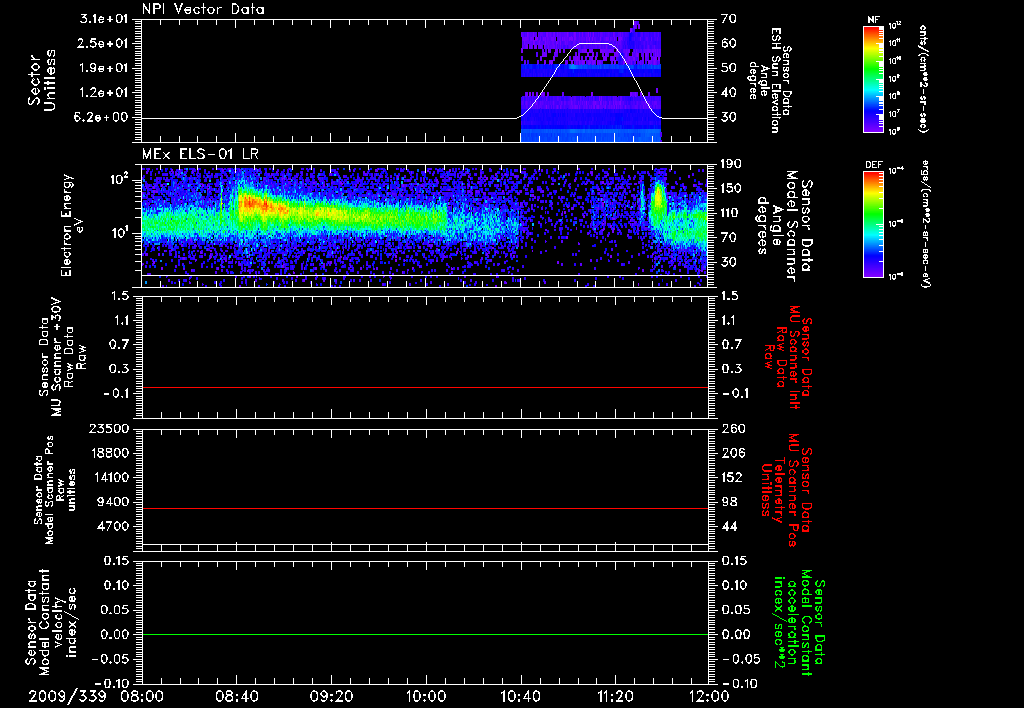Click the 'ergs/(cm**2-sr-sec-eV)' DEF units label
Image resolution: width=1024 pixels, height=708 pixels.
925,224
